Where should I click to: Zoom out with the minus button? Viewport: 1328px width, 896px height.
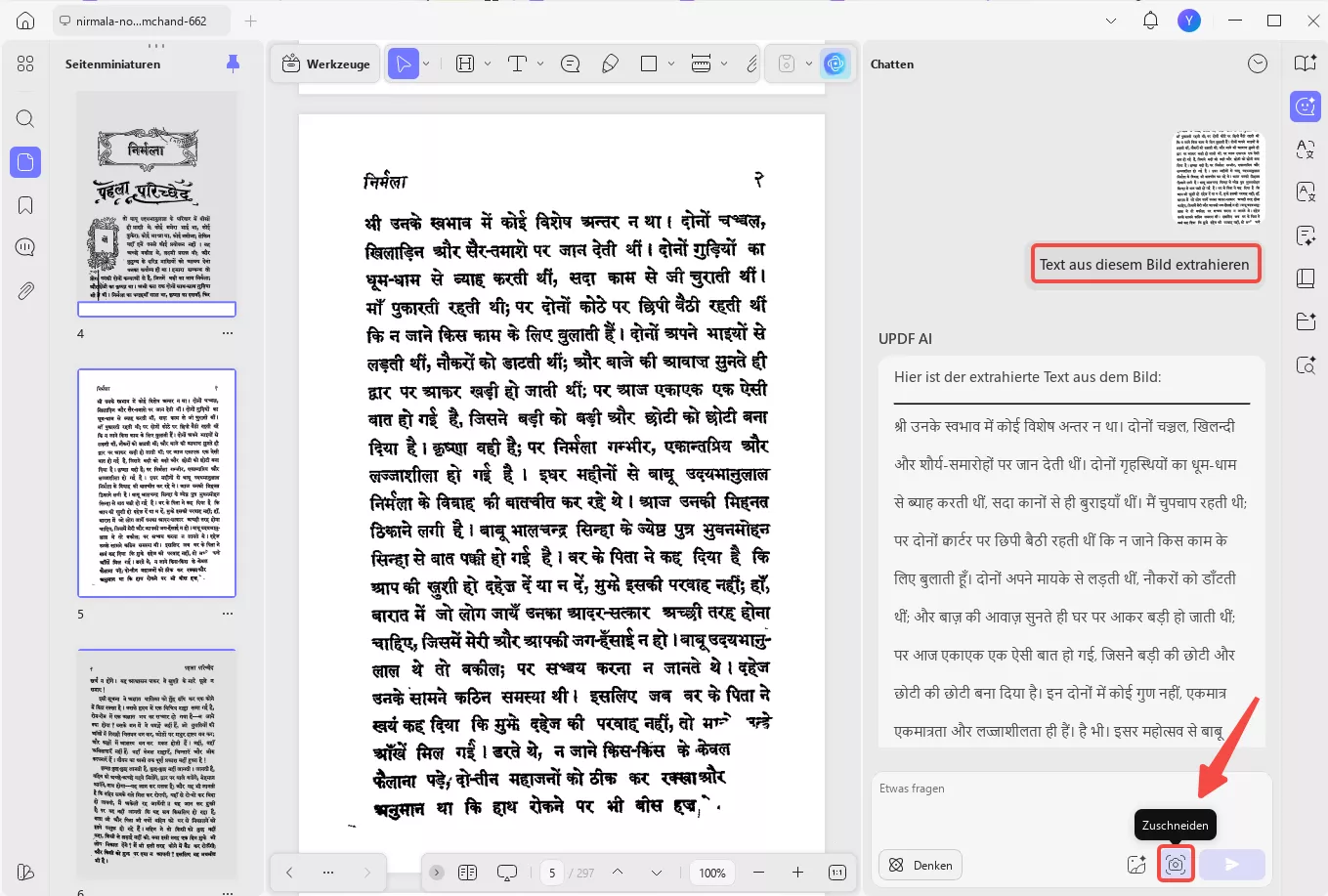(x=758, y=873)
